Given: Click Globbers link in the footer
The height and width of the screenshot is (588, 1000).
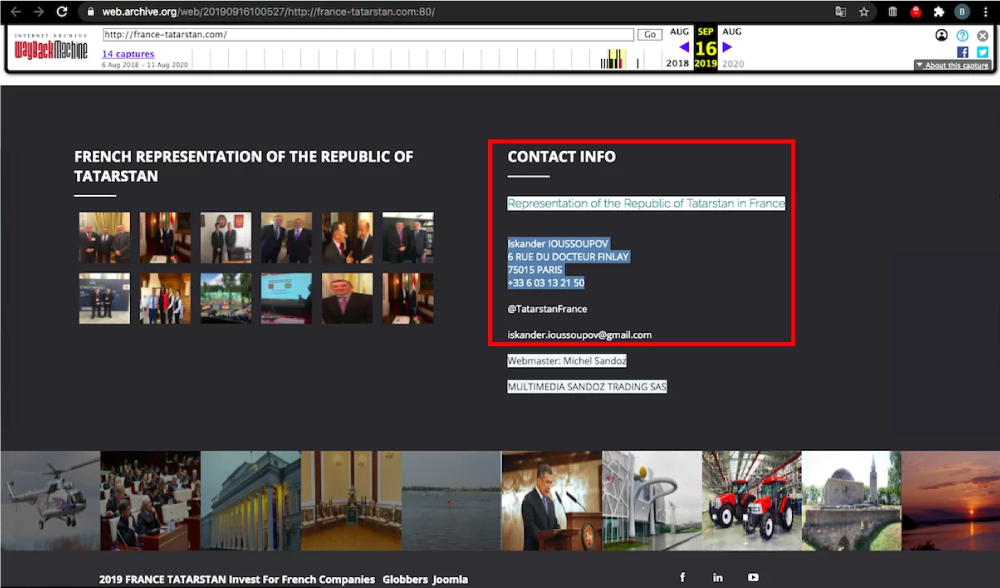Looking at the screenshot, I should pos(405,580).
